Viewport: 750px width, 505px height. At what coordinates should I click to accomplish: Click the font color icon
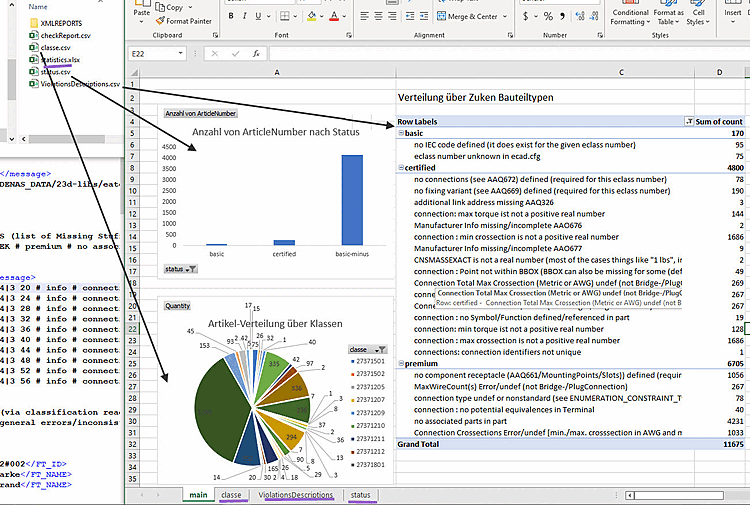335,16
